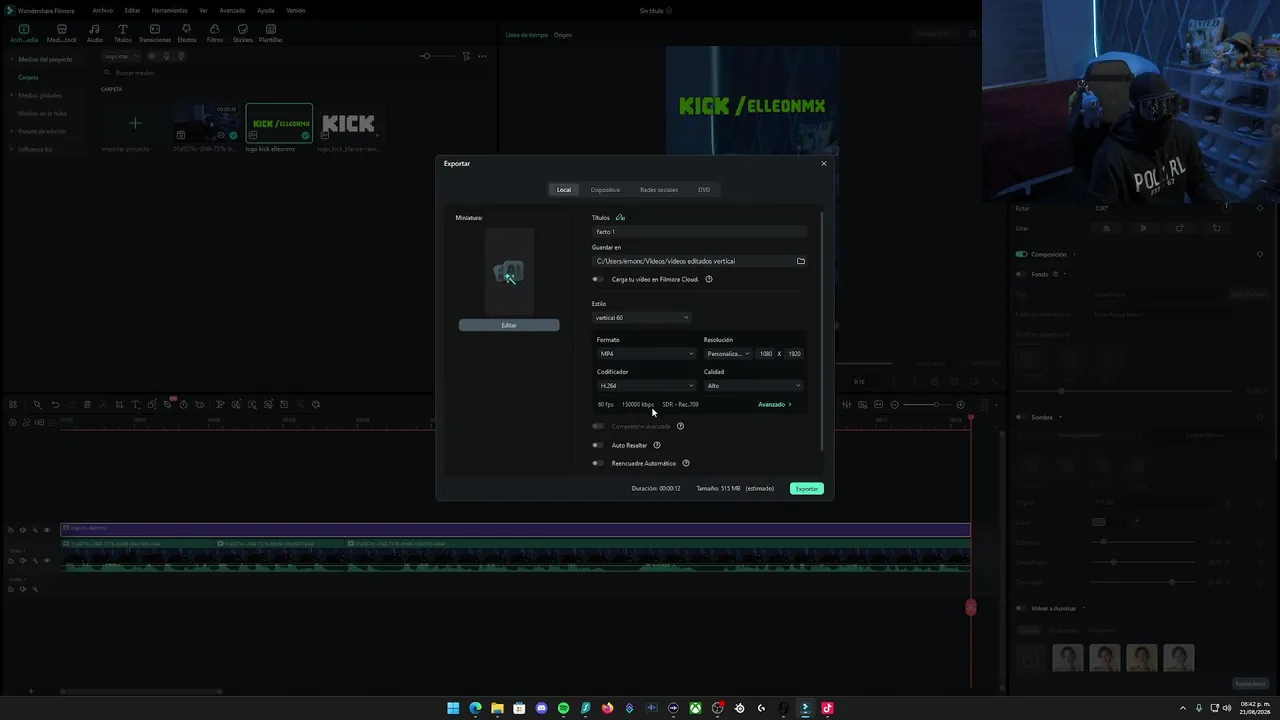Toggle the Sombra switch in the properties panel
The image size is (1280, 720).
tap(1022, 417)
